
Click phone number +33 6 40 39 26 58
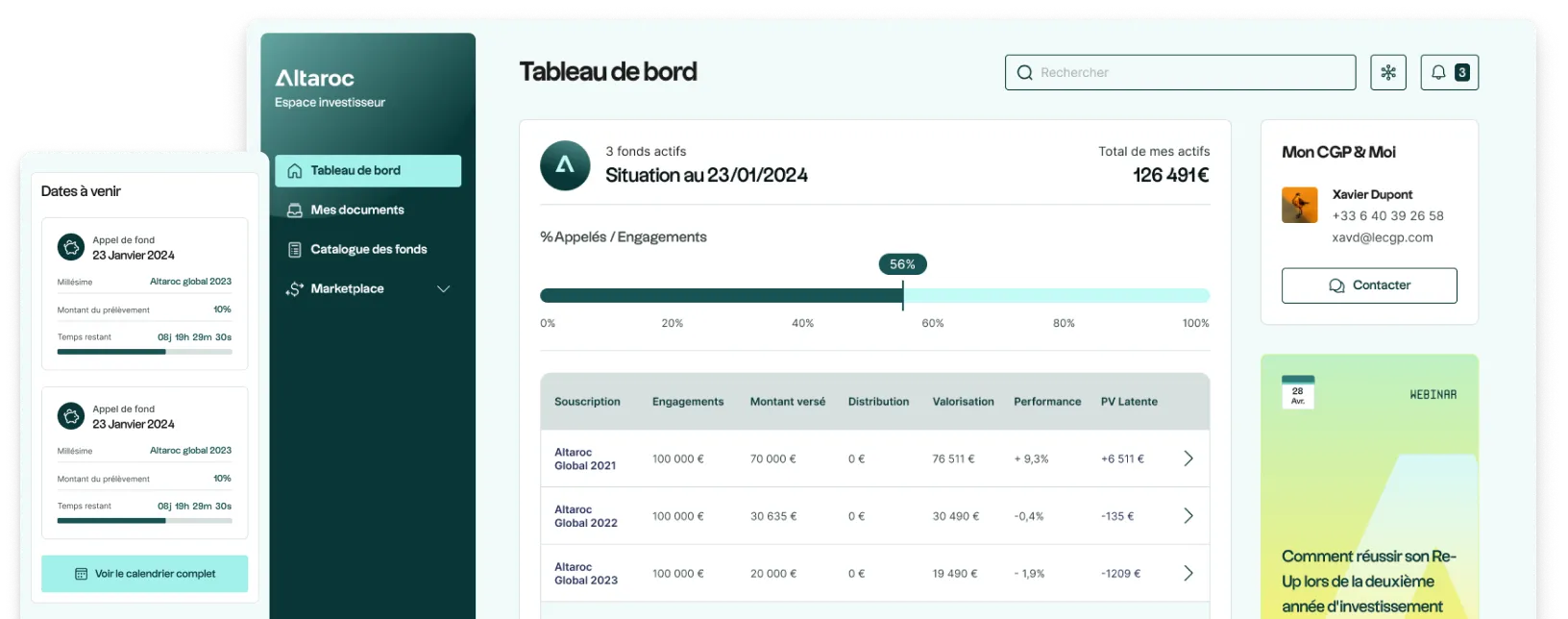coord(1388,216)
